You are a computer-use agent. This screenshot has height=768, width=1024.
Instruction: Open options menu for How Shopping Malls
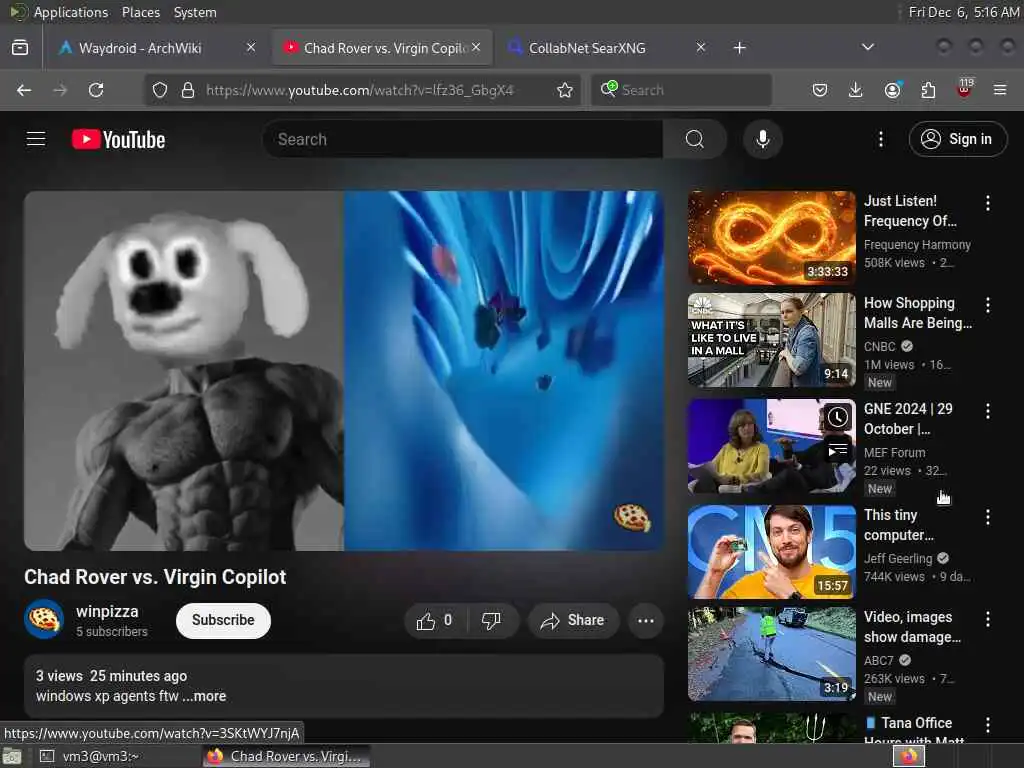987,305
